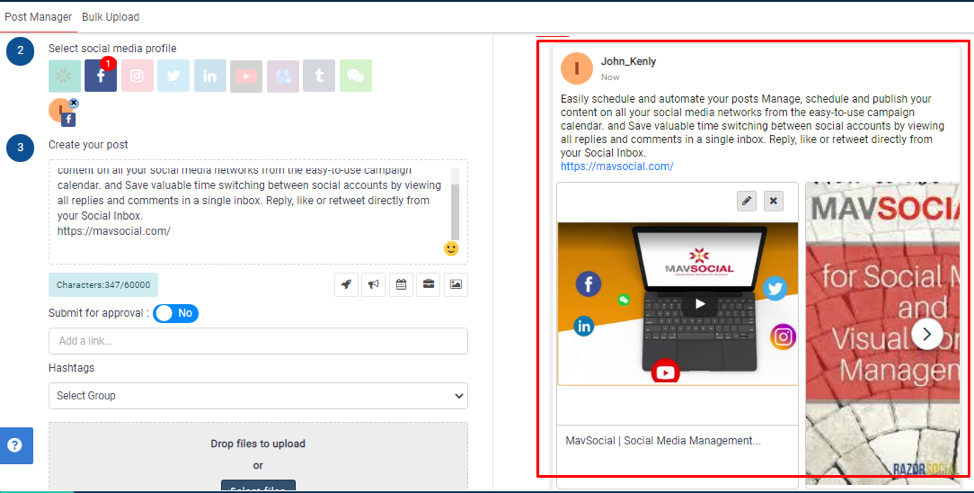Select the Facebook profile icon
This screenshot has width=974, height=493.
click(100, 76)
